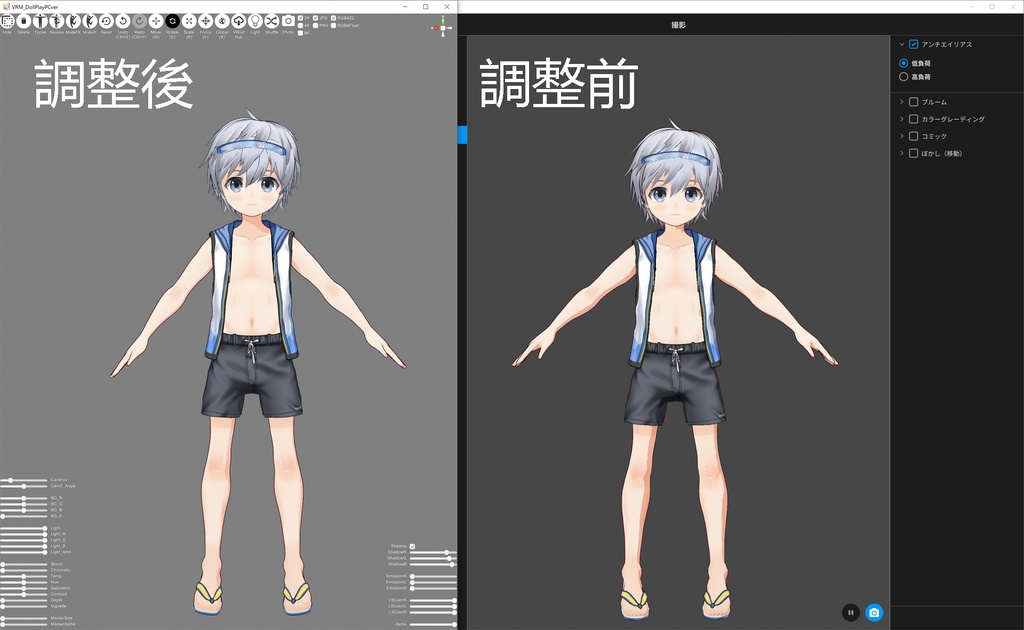Click the Hide UI icon in toolbar
Image resolution: width=1024 pixels, height=630 pixels.
7,21
